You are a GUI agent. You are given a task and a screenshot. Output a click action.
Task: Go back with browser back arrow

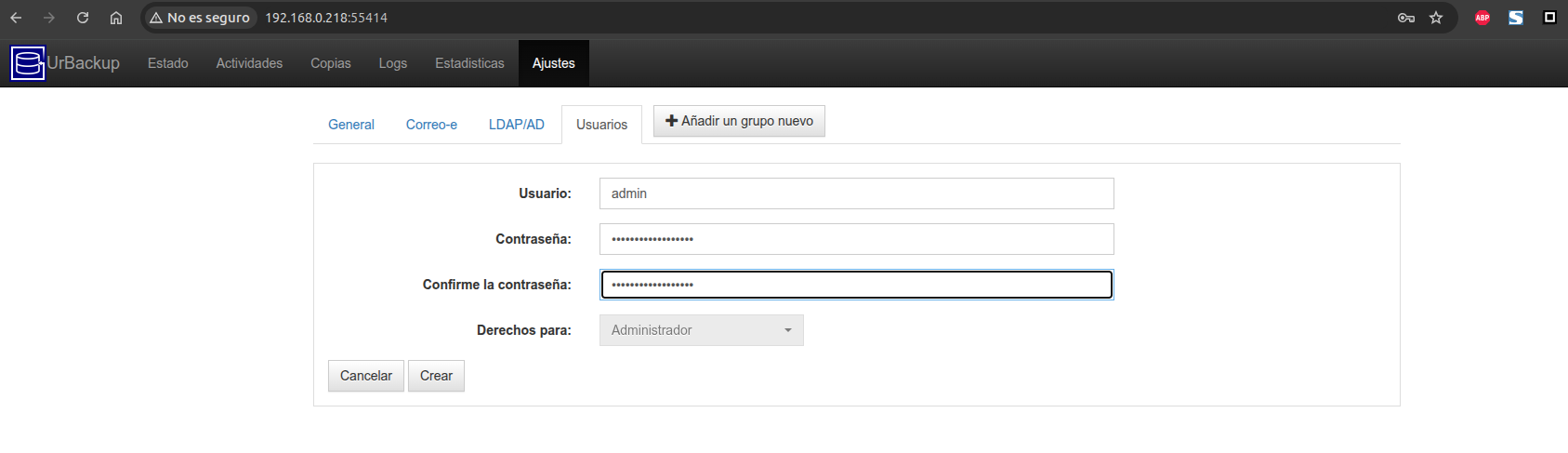click(x=16, y=18)
